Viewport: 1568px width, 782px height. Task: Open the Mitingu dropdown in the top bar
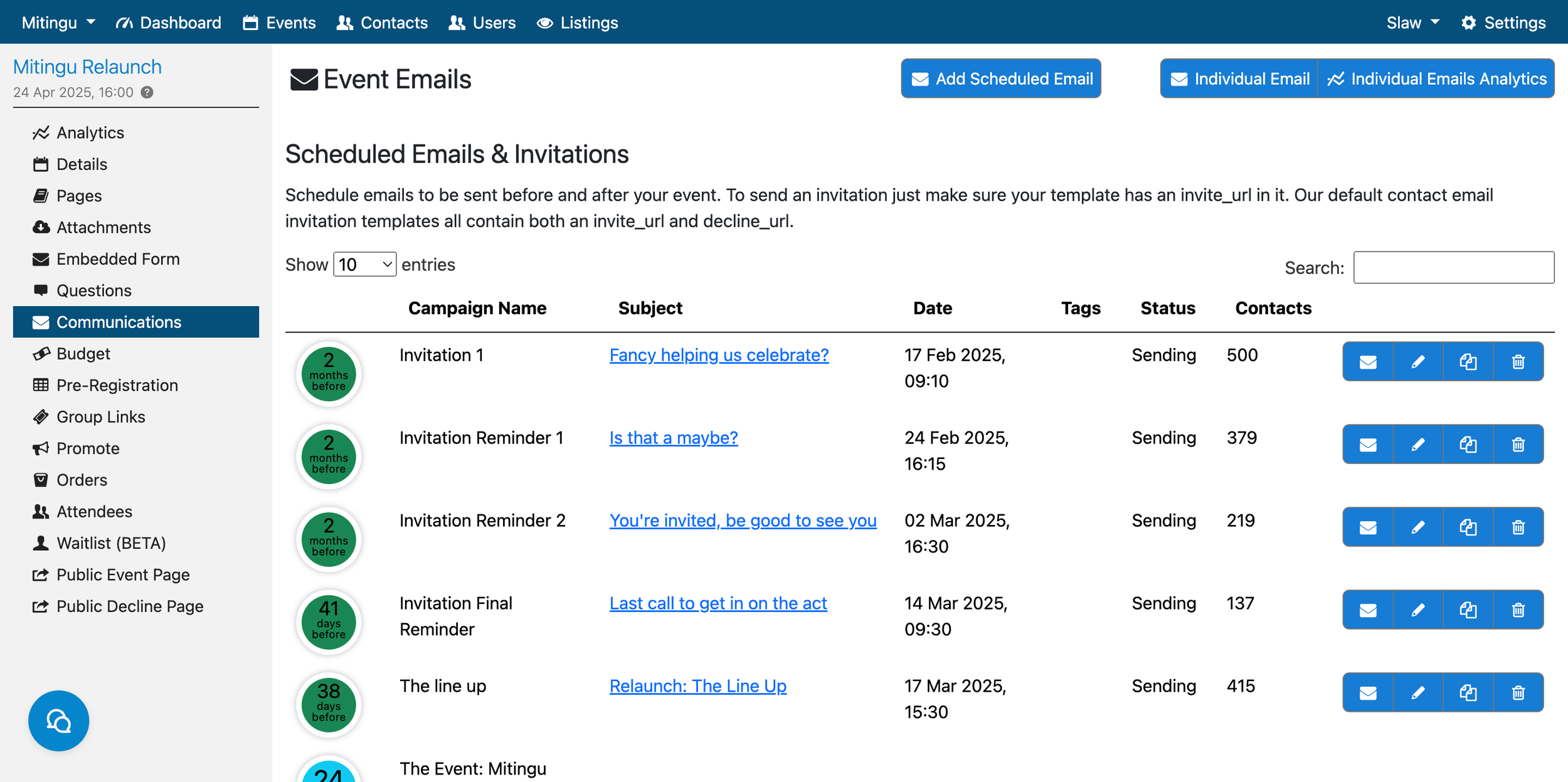tap(58, 23)
